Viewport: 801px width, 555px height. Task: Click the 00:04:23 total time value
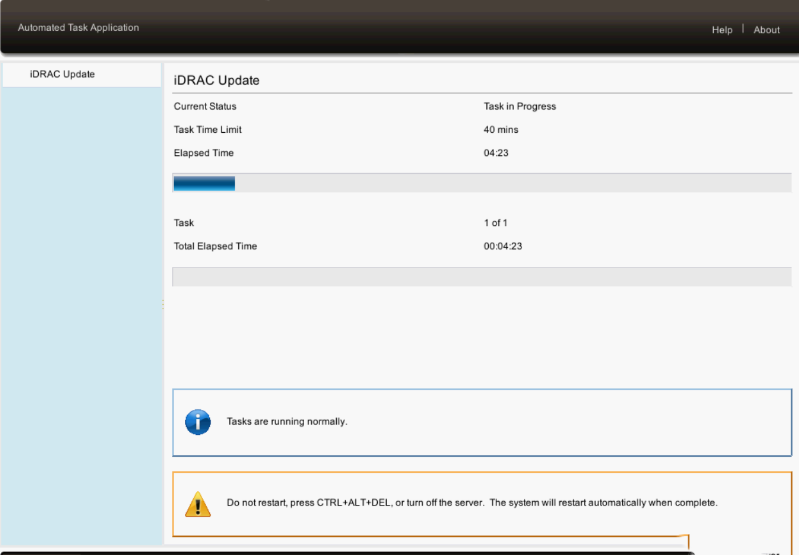coord(503,246)
